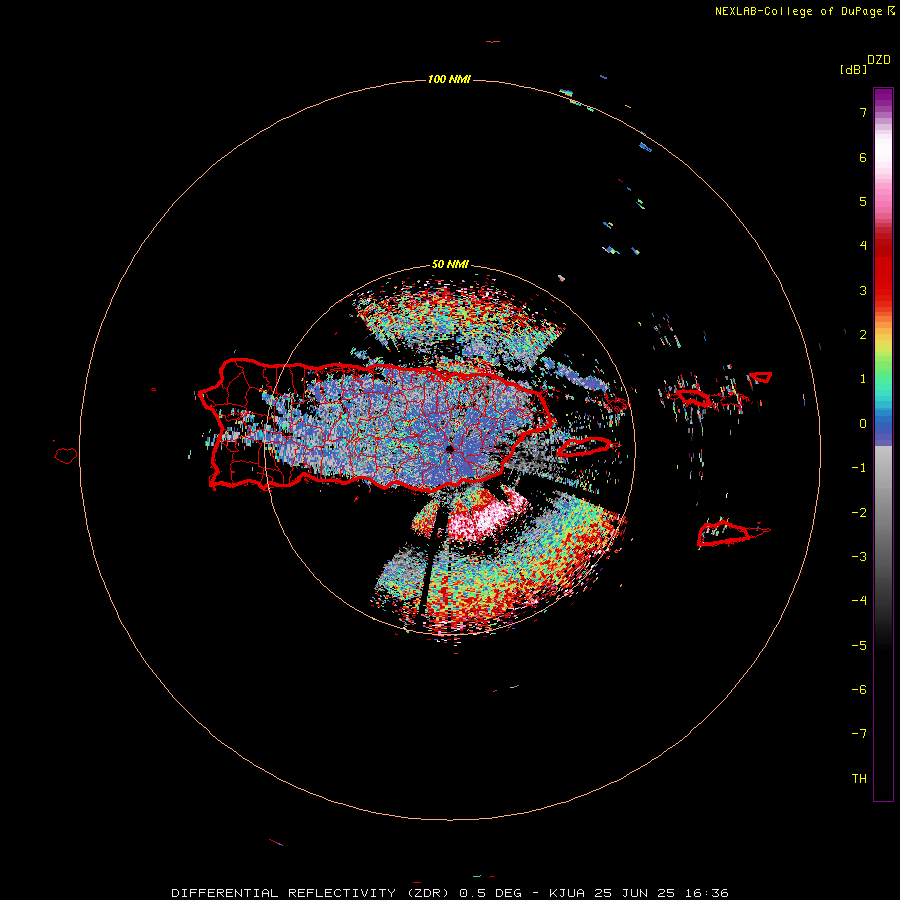Image resolution: width=900 pixels, height=900 pixels.
Task: Click the legend value -6
Action: 859,690
